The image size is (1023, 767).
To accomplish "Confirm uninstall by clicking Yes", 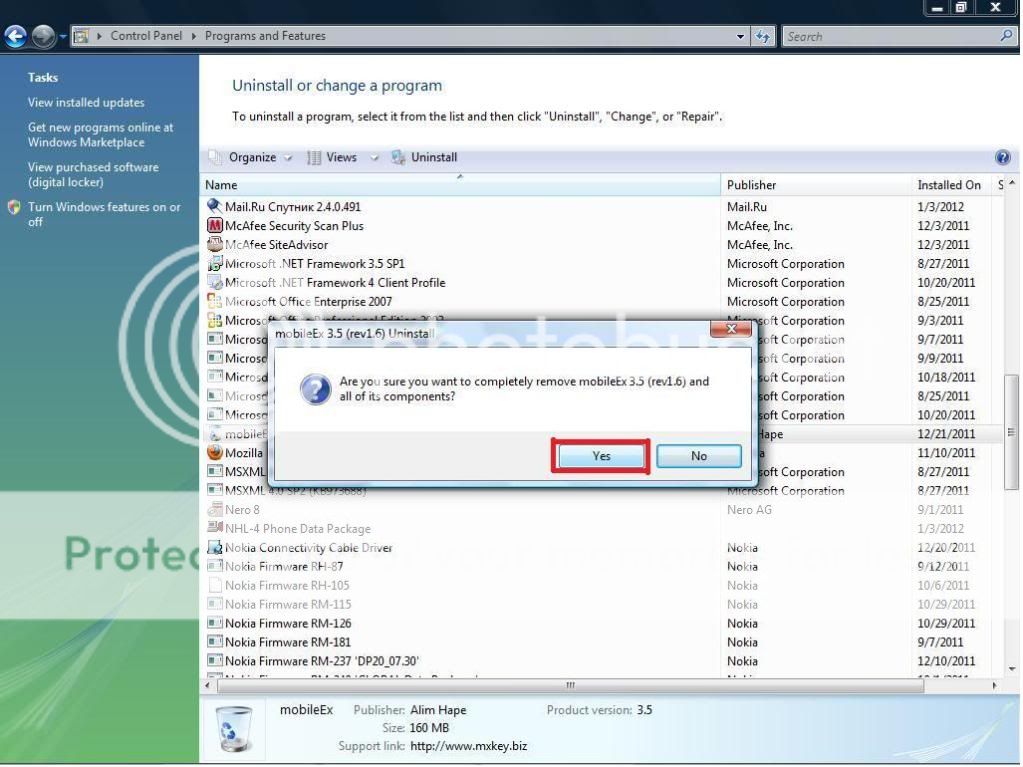I will coord(601,456).
